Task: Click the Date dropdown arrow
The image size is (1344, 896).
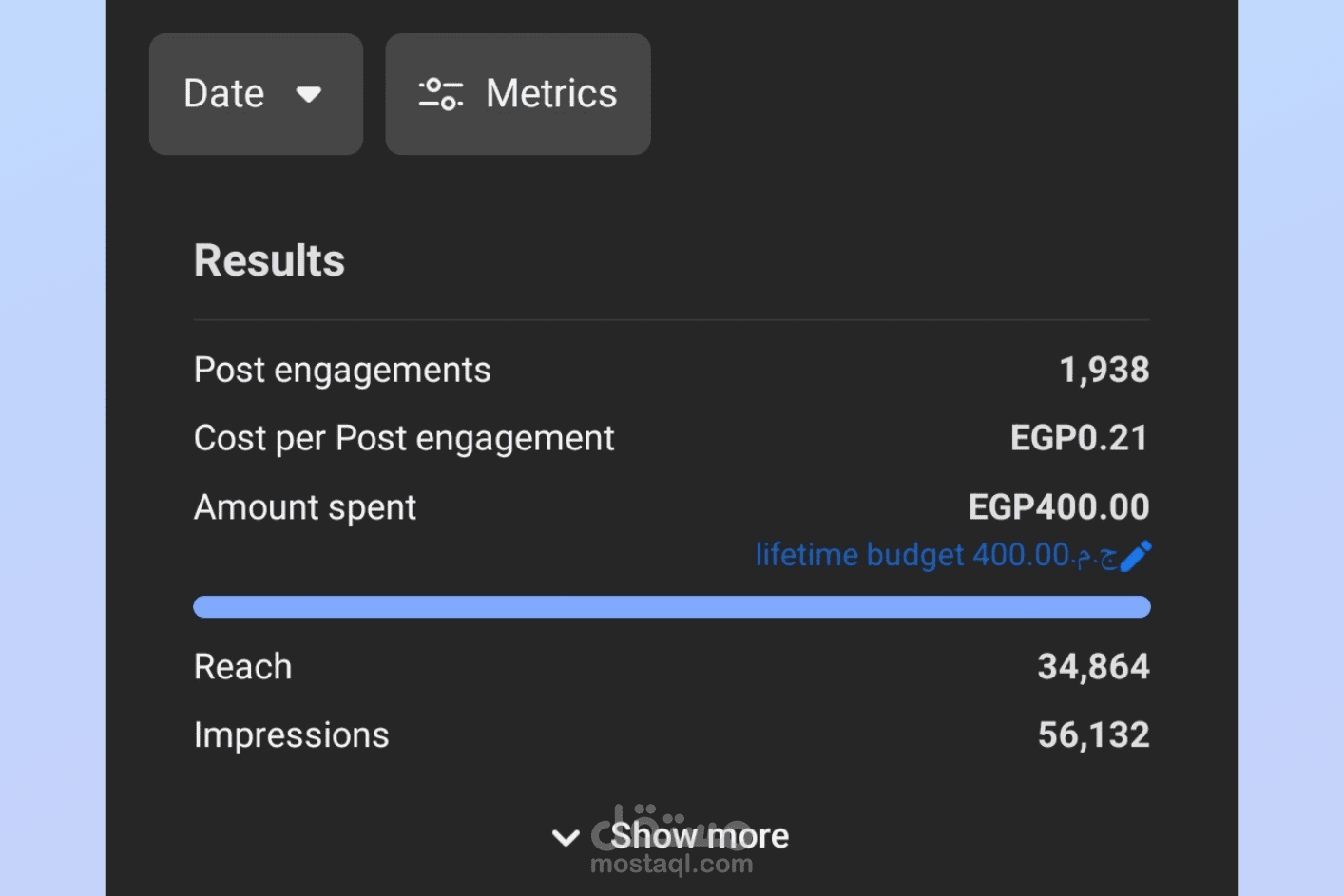Action: tap(308, 94)
